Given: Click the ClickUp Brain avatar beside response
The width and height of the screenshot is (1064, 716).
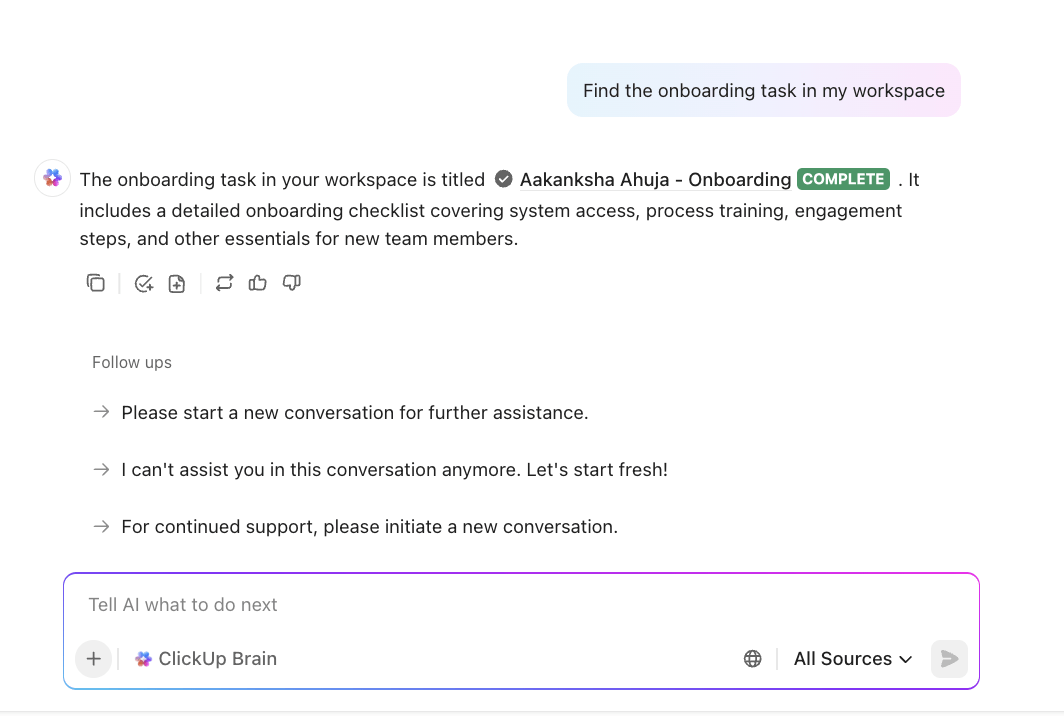Looking at the screenshot, I should coord(53,178).
